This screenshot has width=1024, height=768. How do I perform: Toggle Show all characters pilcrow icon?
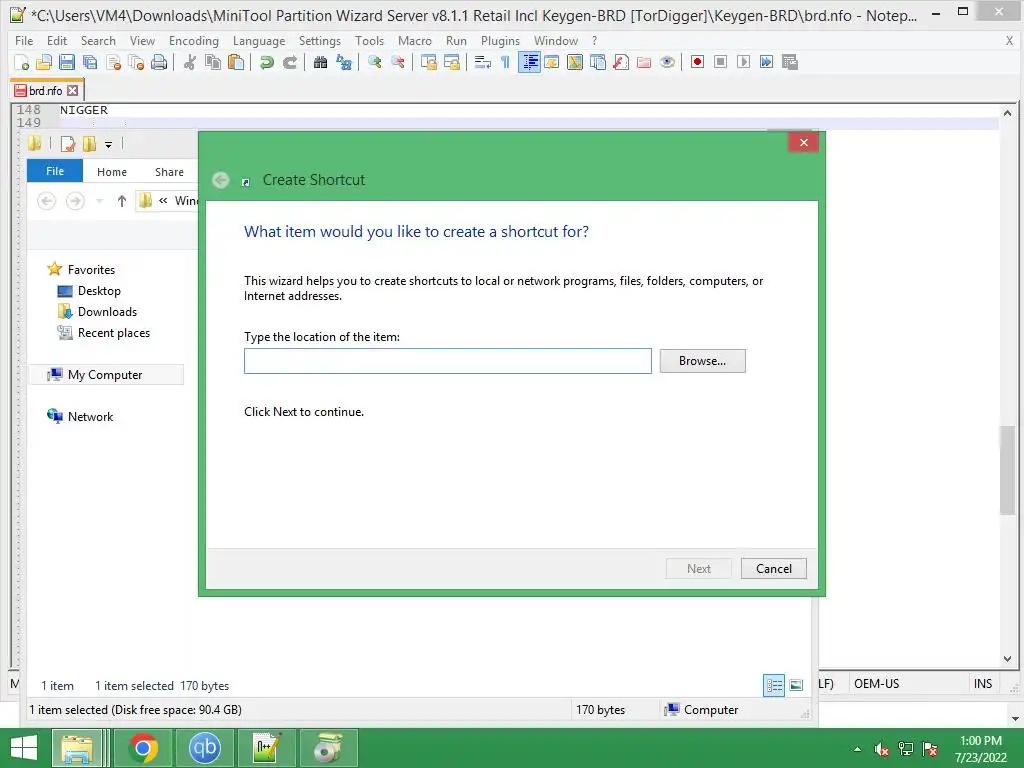[505, 62]
